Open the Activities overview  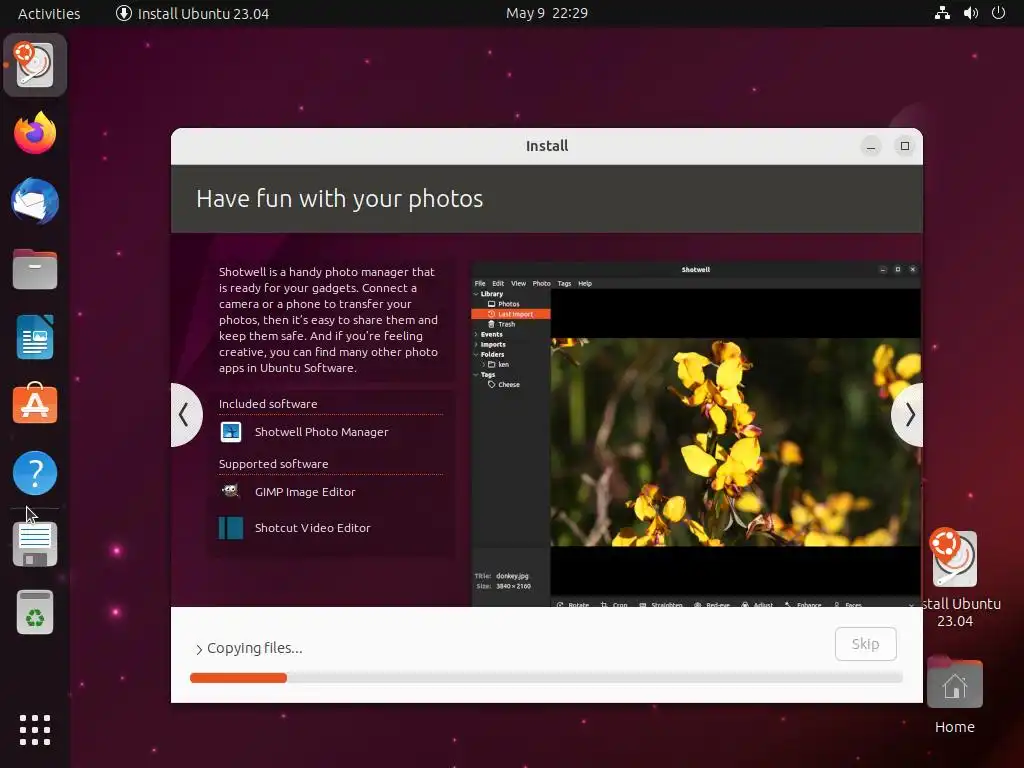(x=49, y=13)
